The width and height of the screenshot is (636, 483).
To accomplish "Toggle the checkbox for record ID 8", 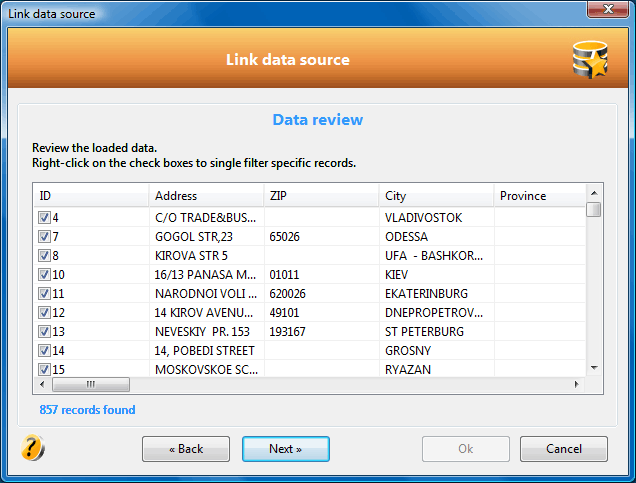I will click(44, 255).
